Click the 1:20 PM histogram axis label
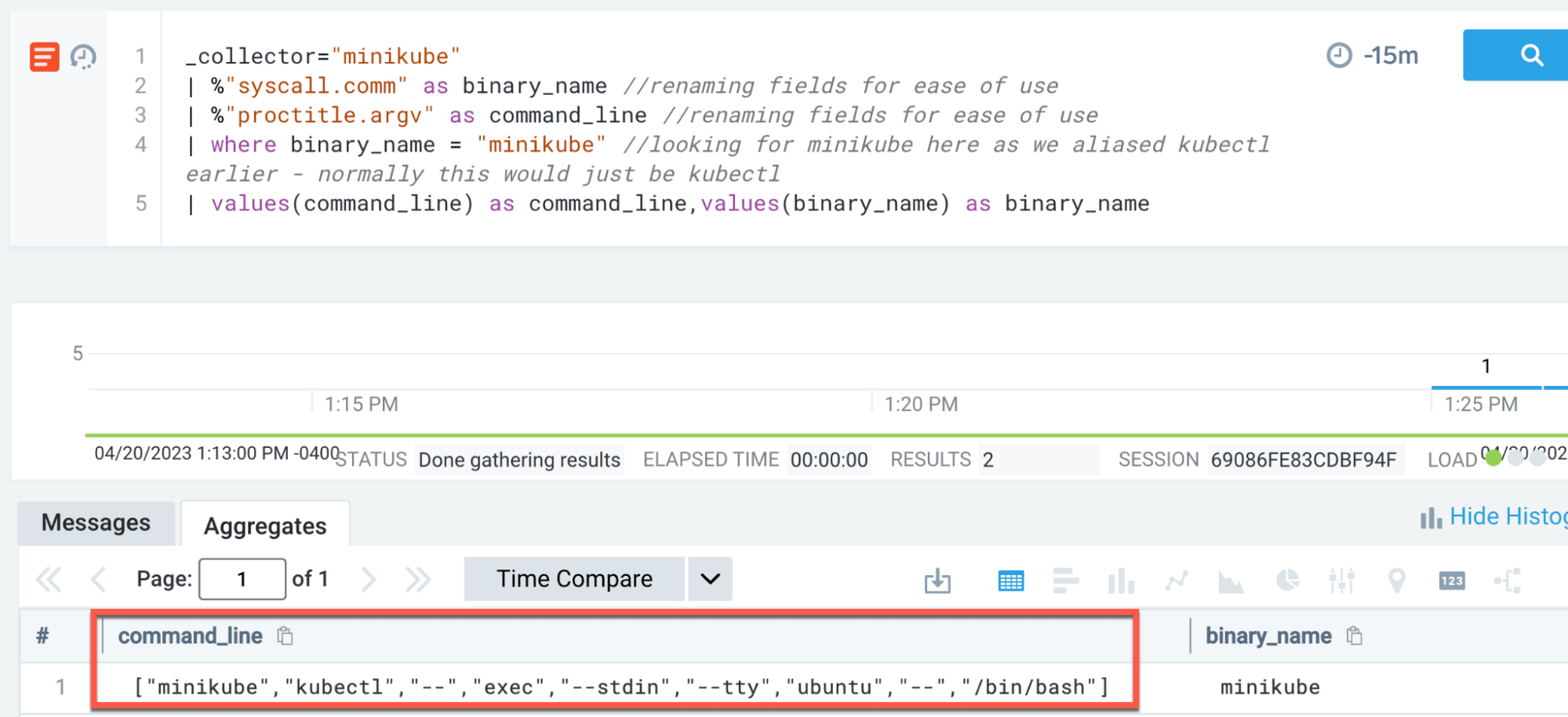This screenshot has height=717, width=1568. pyautogui.click(x=922, y=404)
